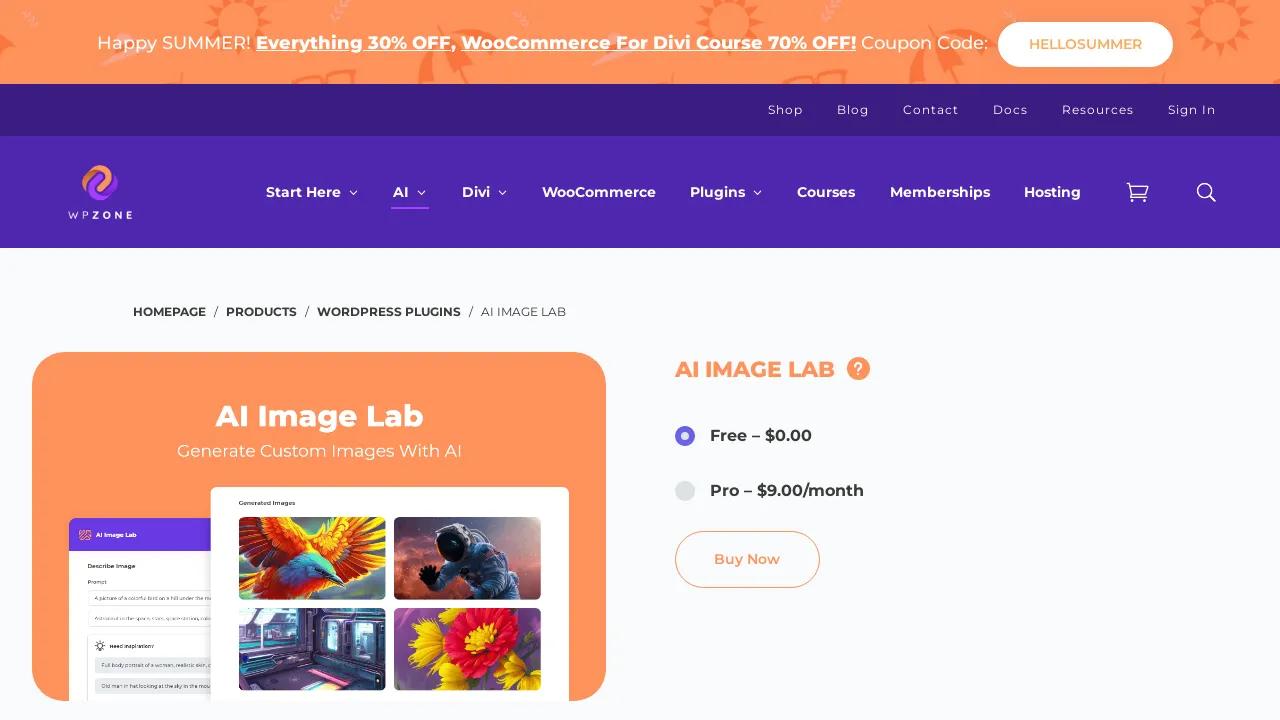Open the Sign In link
The height and width of the screenshot is (720, 1280).
tap(1192, 110)
